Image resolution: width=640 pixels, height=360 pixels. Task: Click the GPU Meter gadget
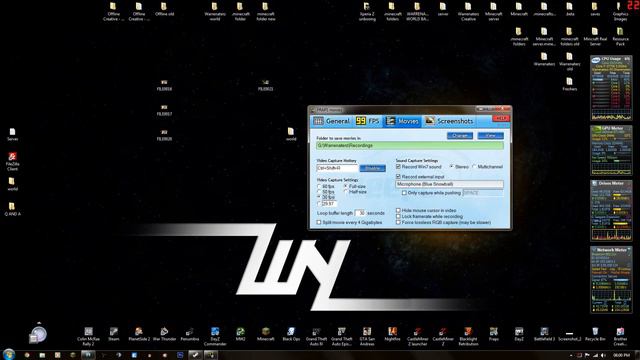611,150
